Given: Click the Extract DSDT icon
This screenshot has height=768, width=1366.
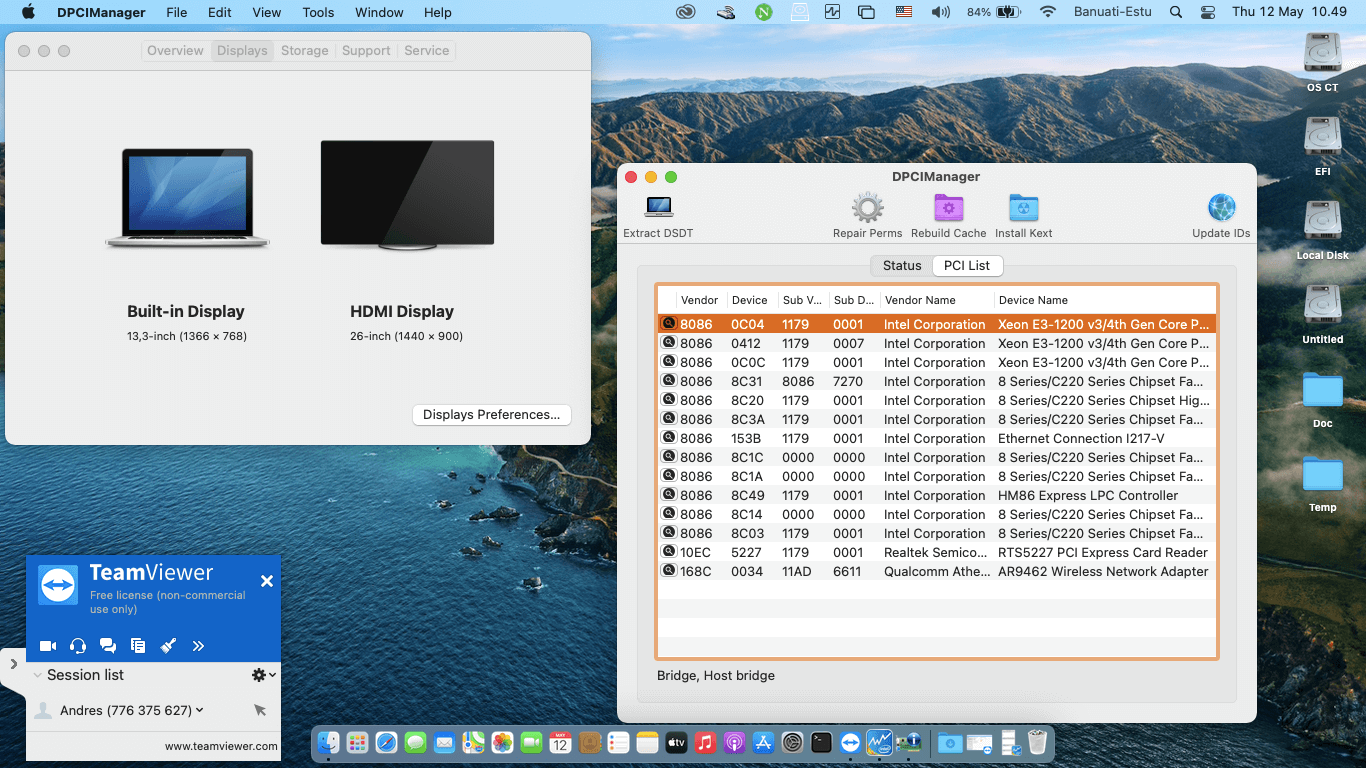Looking at the screenshot, I should coord(657,207).
